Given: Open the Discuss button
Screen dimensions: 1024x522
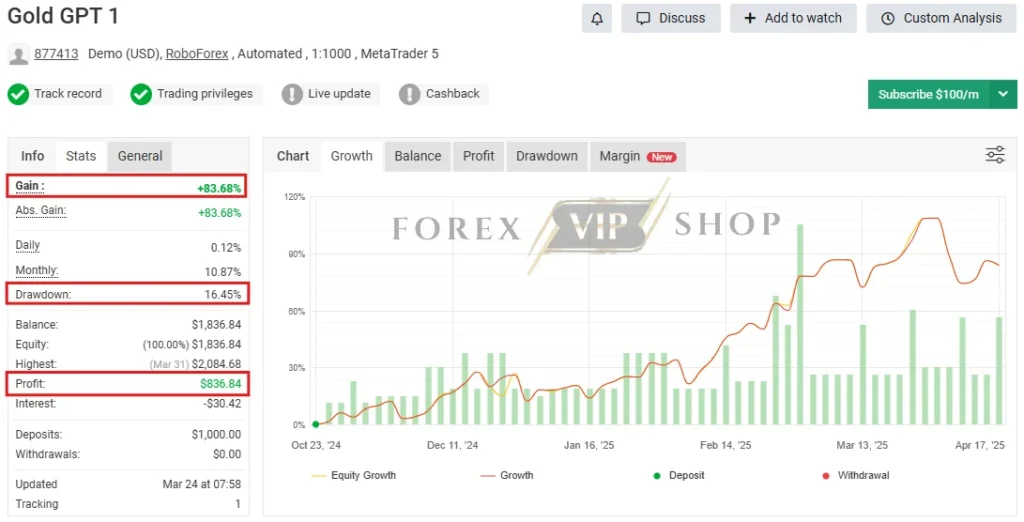Looking at the screenshot, I should click(x=671, y=18).
